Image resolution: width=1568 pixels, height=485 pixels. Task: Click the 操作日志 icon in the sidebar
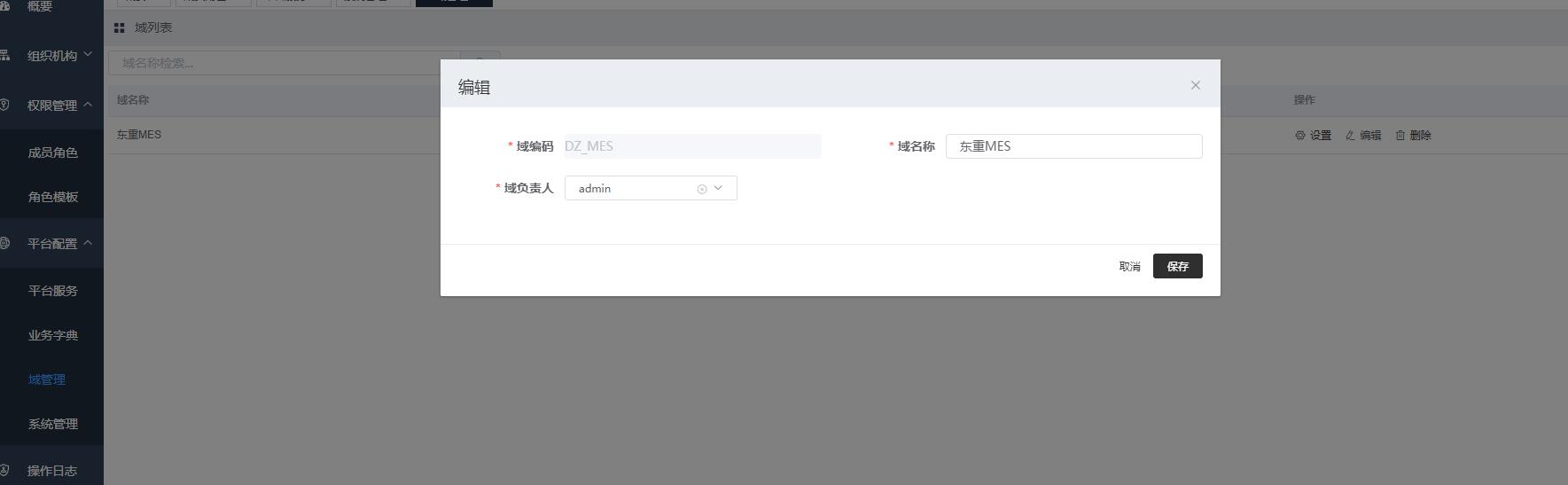[x=4, y=470]
